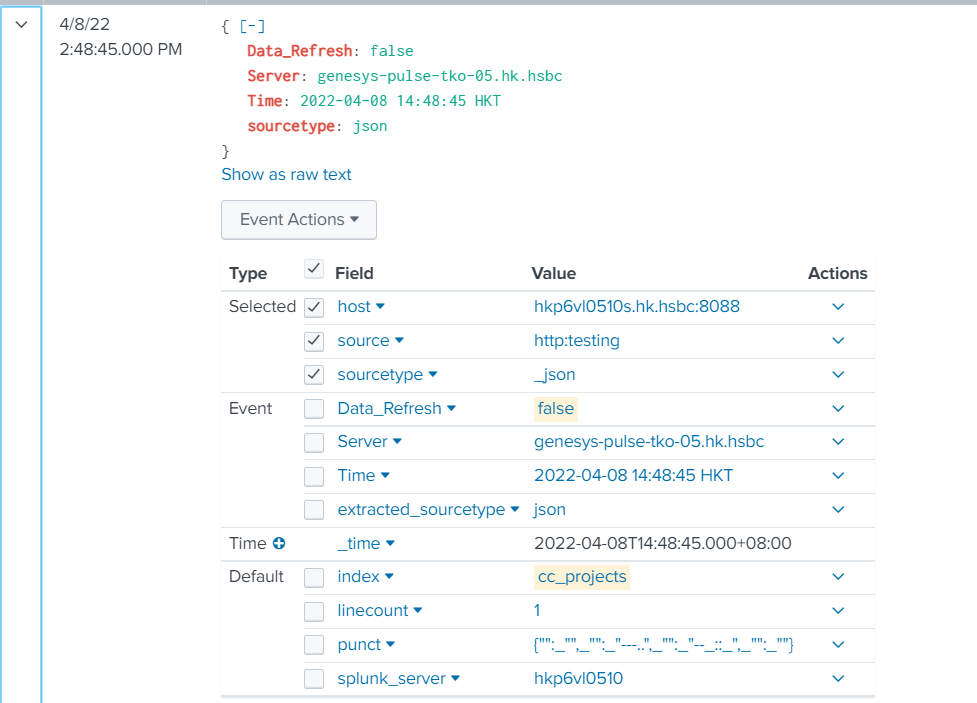Open the host field name dropdown
Screen dimensions: 977x703
point(360,307)
